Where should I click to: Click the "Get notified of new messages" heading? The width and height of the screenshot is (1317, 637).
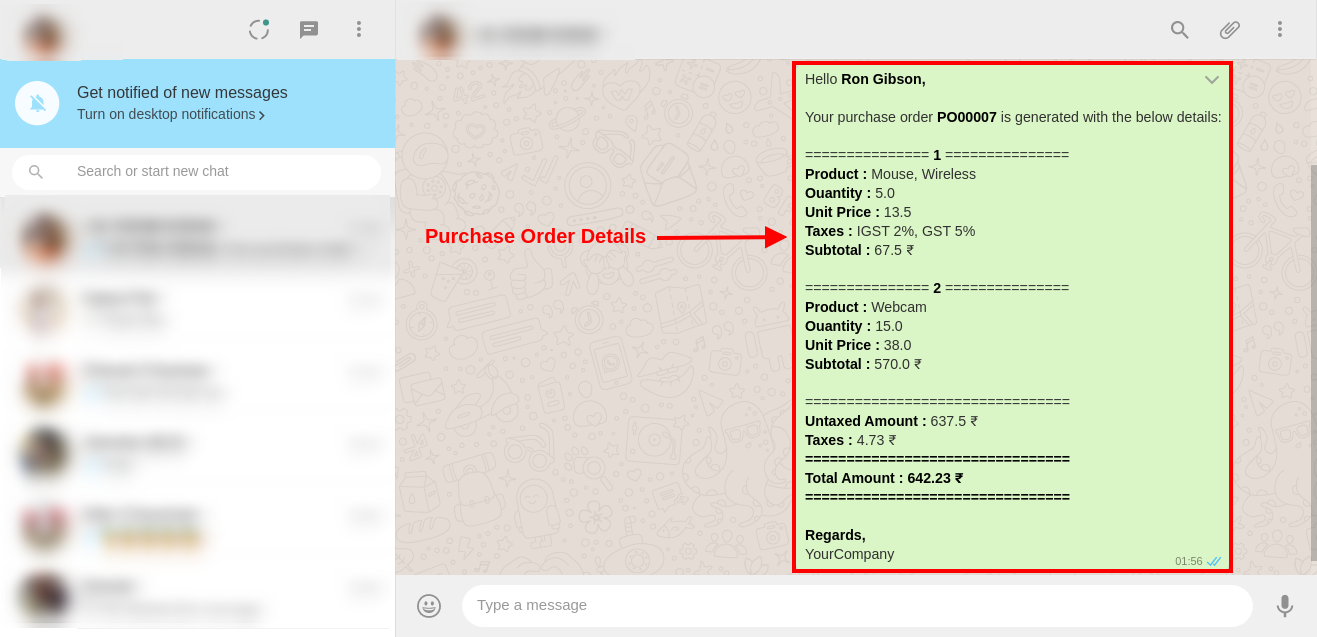(x=182, y=92)
